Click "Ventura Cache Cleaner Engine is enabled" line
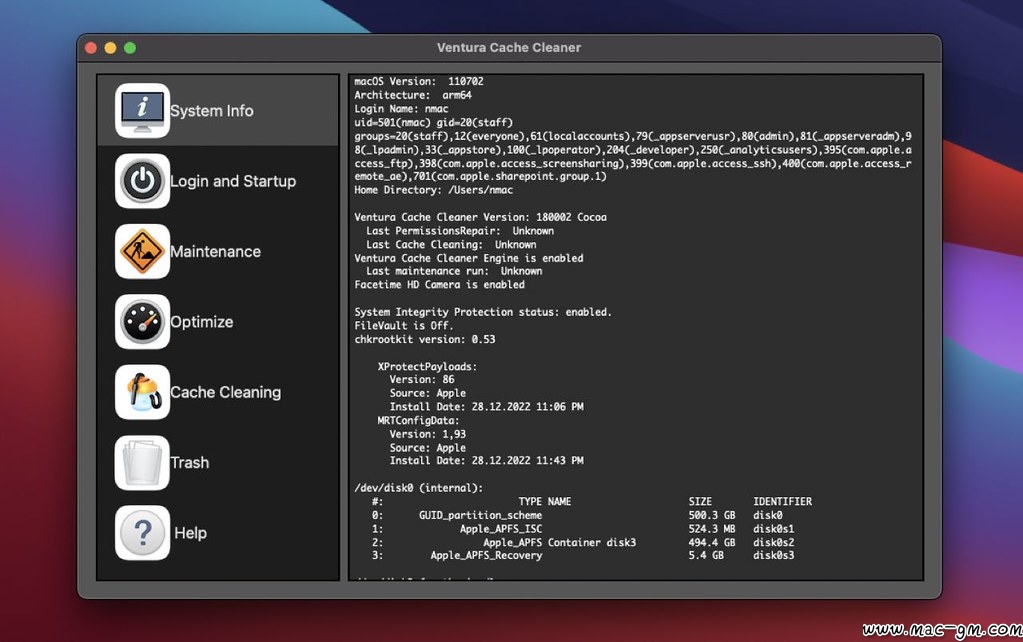The image size is (1023, 642). tap(469, 258)
